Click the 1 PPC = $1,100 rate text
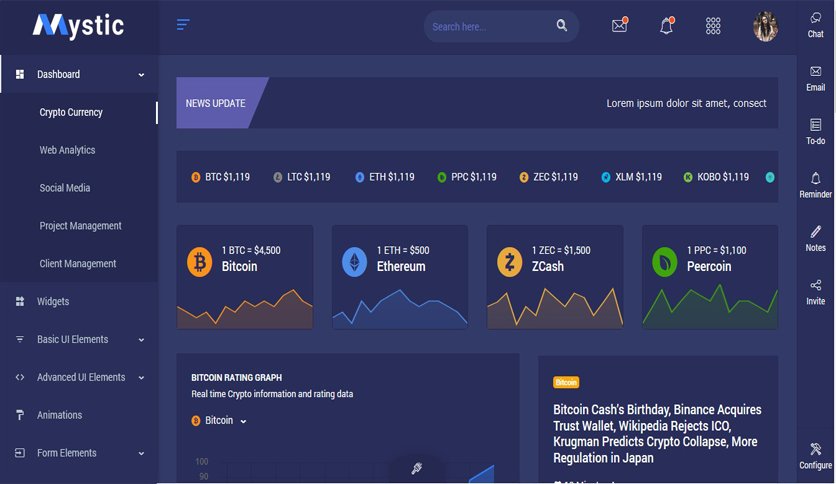Image resolution: width=836 pixels, height=484 pixels. click(x=717, y=250)
